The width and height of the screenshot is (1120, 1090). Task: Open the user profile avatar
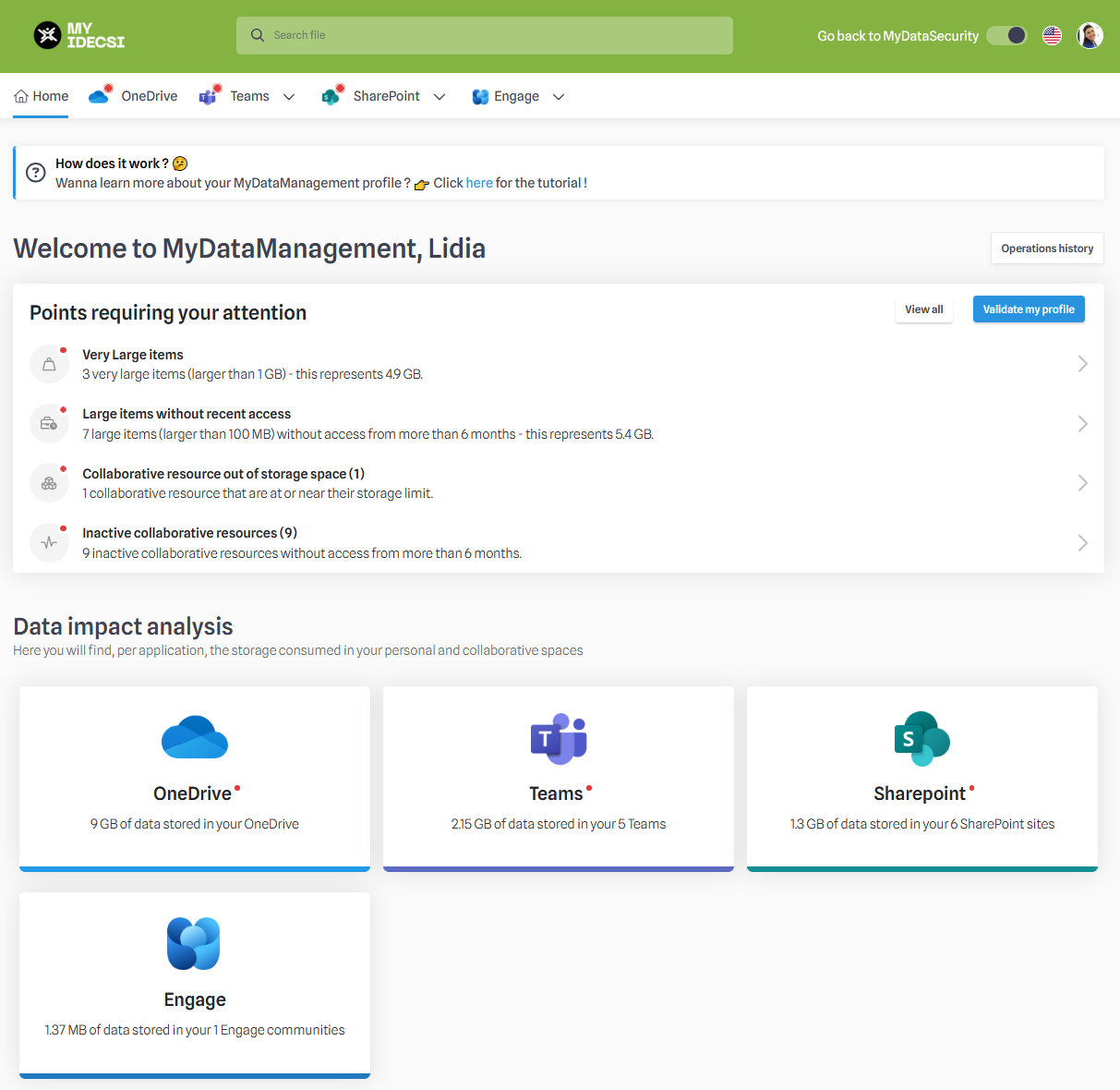pyautogui.click(x=1090, y=36)
